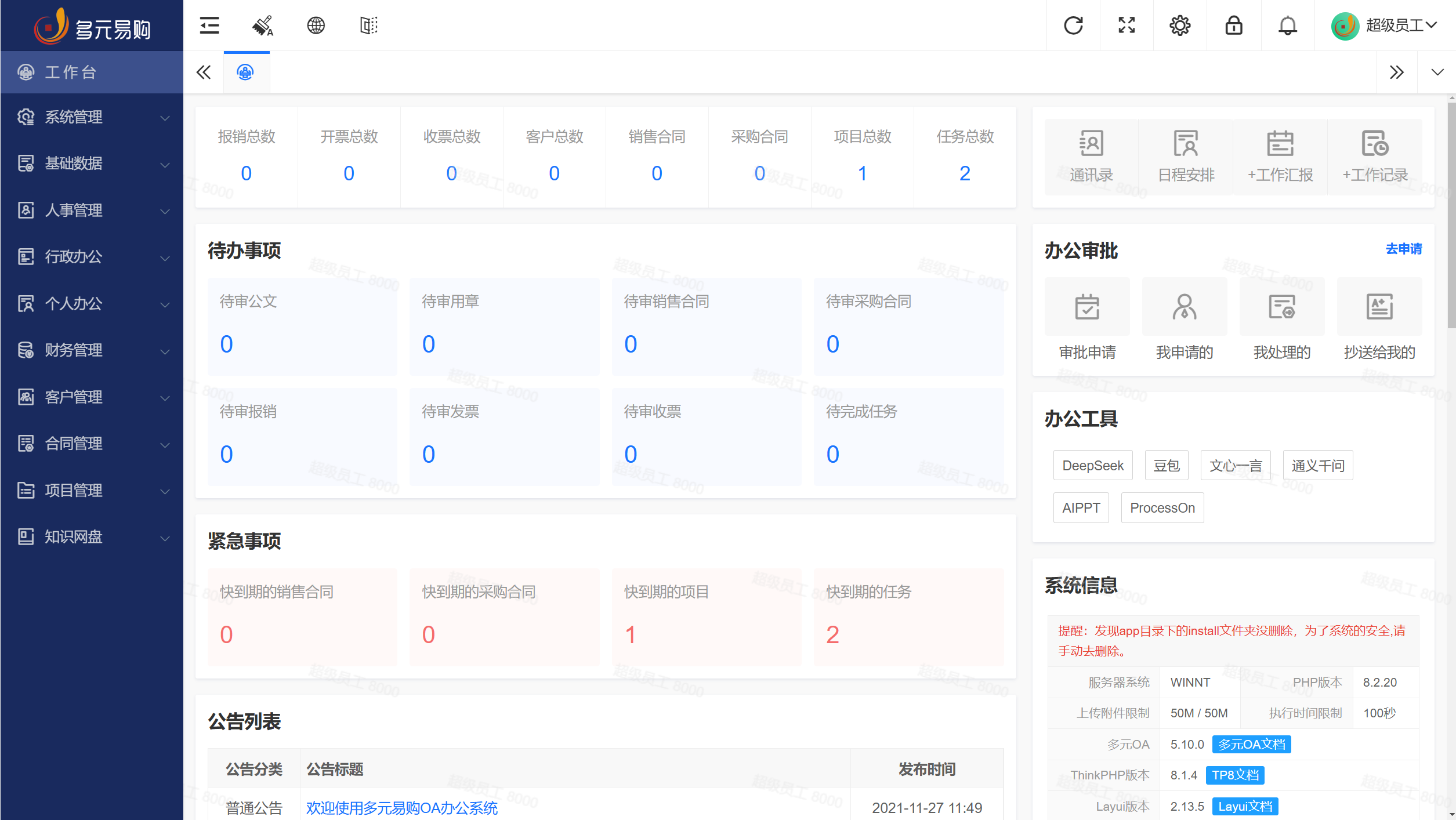
Task: Open the globe website icon
Action: click(x=316, y=26)
